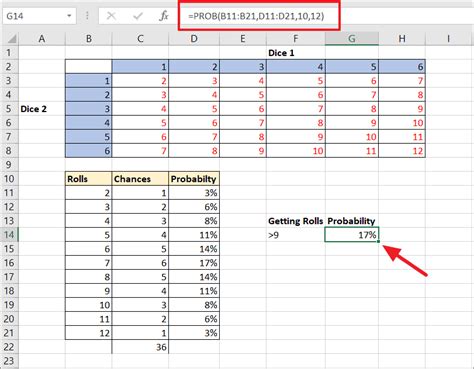
Task: Click the red value 7 in cell C8
Action: pyautogui.click(x=140, y=151)
